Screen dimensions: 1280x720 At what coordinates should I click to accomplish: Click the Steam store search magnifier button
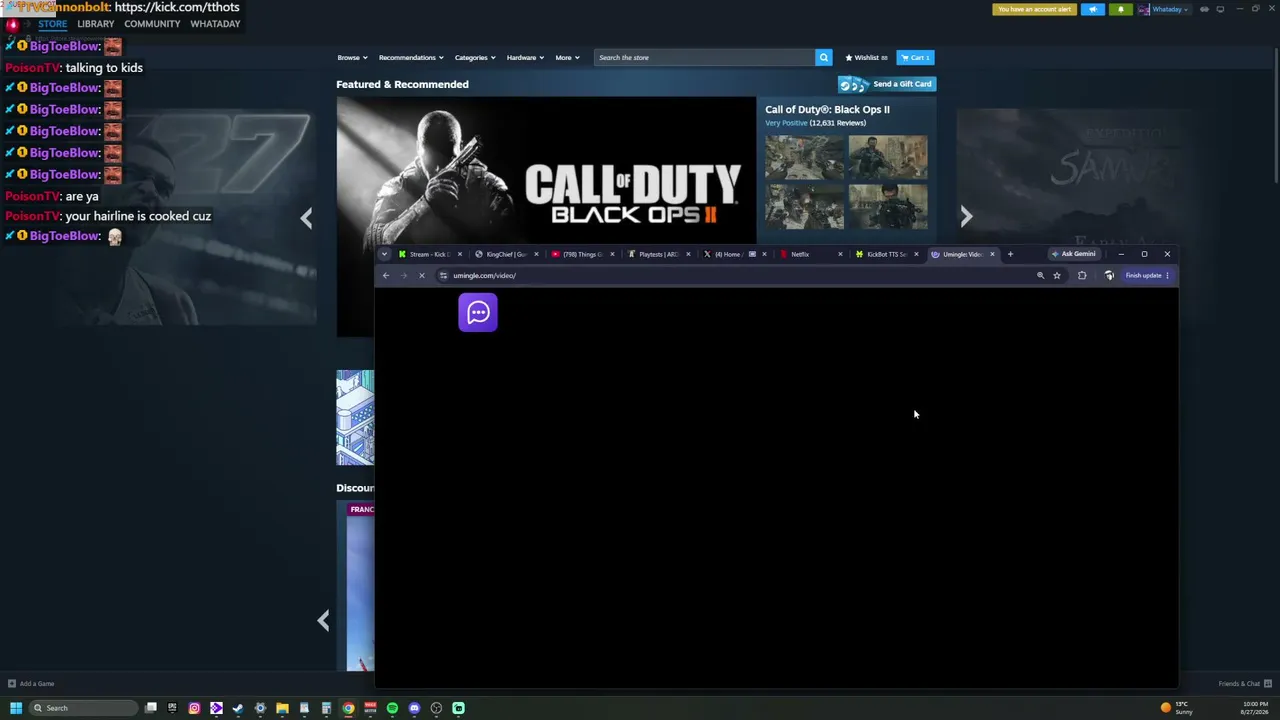click(823, 57)
